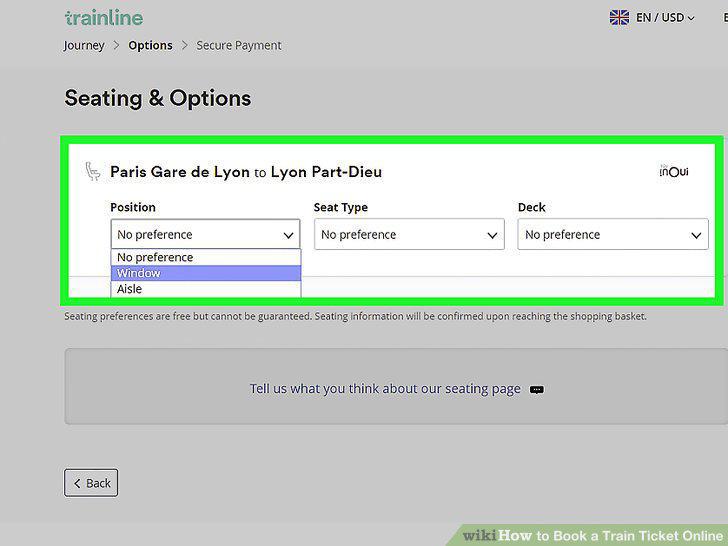Viewport: 728px width, 546px height.
Task: Click the Position dropdown chevron arrow
Action: click(x=288, y=235)
